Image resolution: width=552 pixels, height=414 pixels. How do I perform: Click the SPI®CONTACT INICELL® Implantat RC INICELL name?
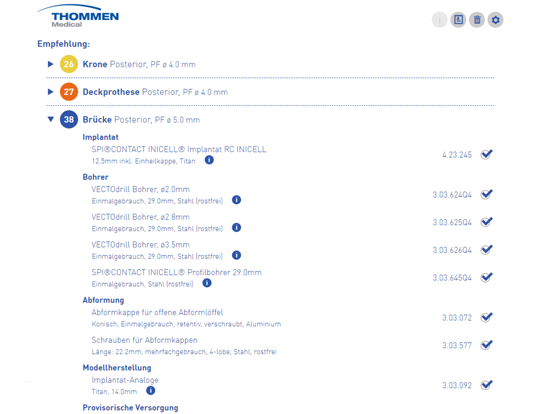click(x=179, y=149)
